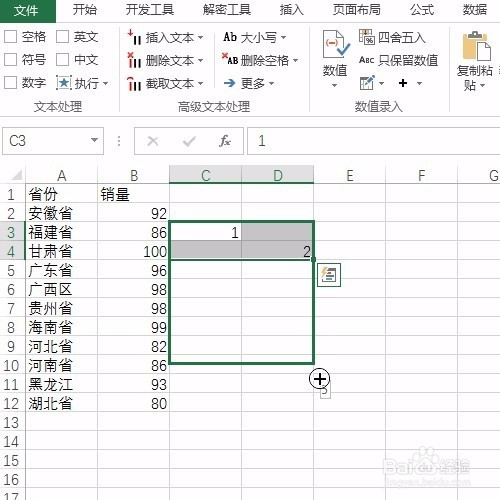Click the More (更多) arrow icon

point(229,83)
